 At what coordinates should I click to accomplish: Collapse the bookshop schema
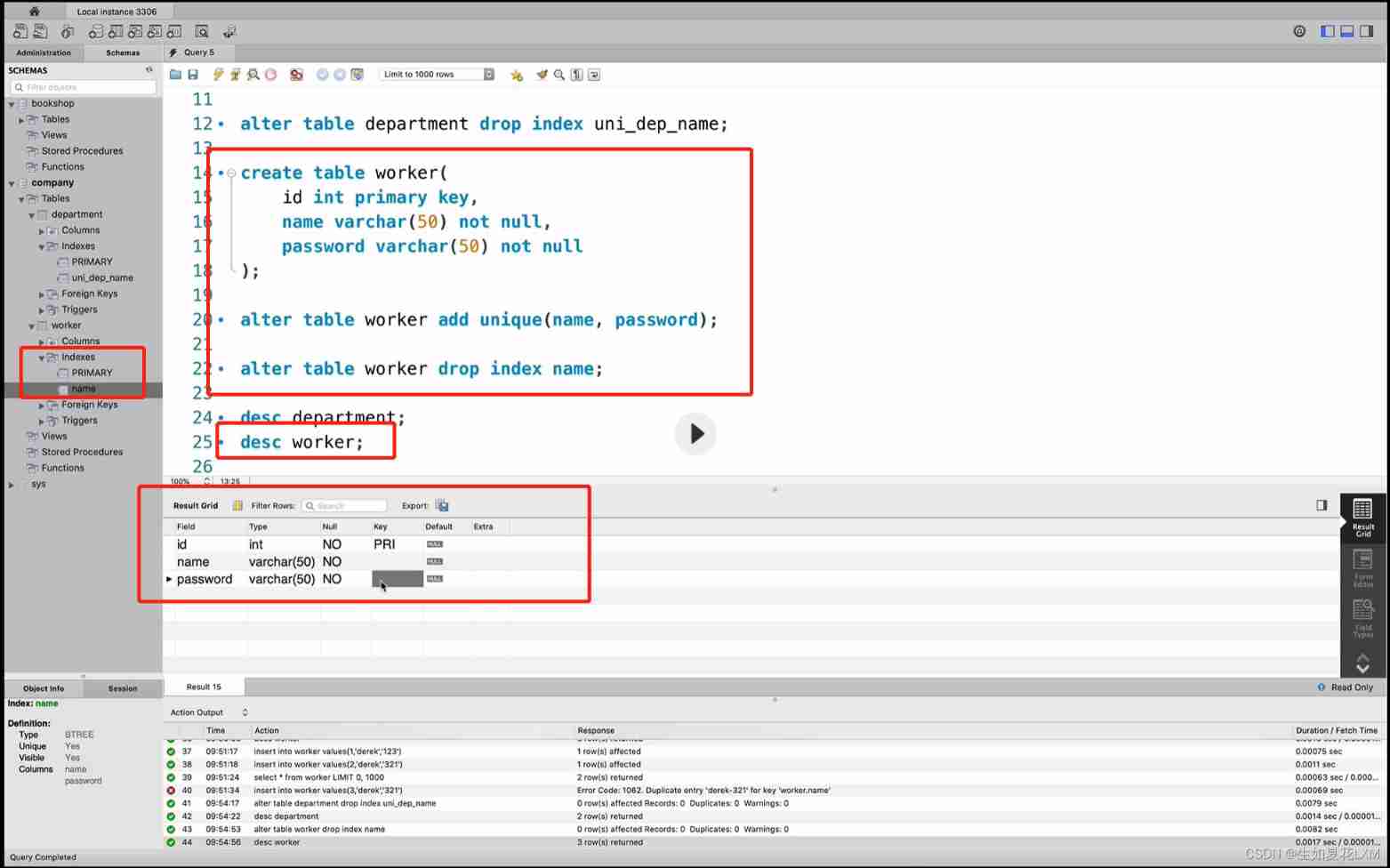(12, 104)
